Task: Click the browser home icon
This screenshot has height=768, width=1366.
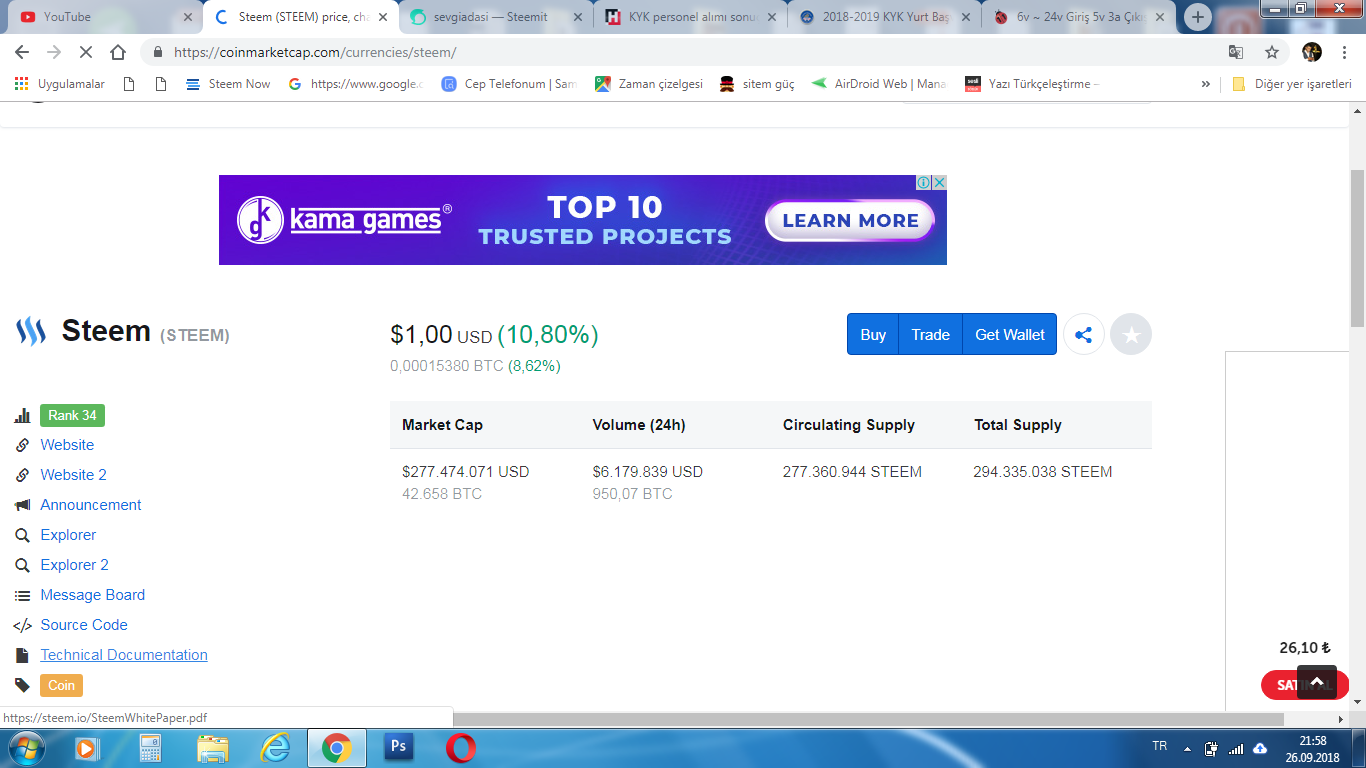Action: tap(118, 52)
